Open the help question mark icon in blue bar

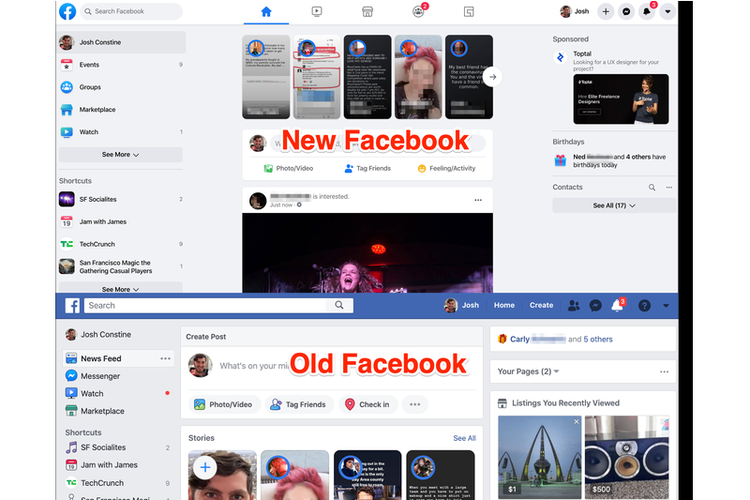click(x=644, y=305)
